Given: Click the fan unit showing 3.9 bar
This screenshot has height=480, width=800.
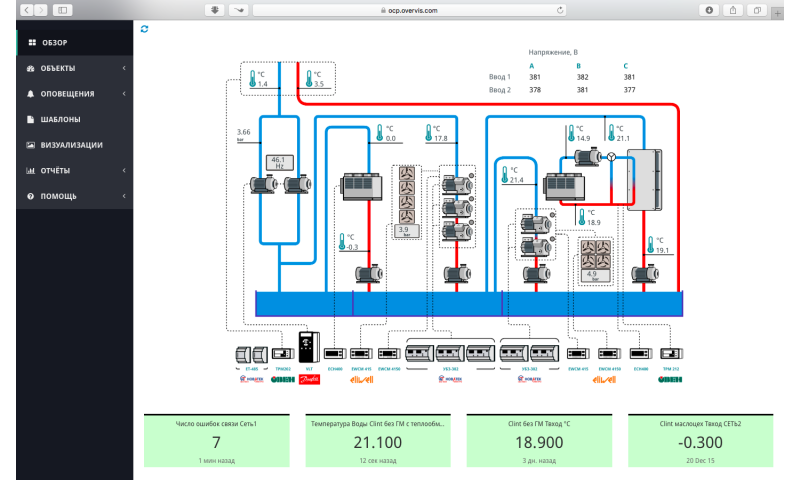Looking at the screenshot, I should click(x=404, y=196).
